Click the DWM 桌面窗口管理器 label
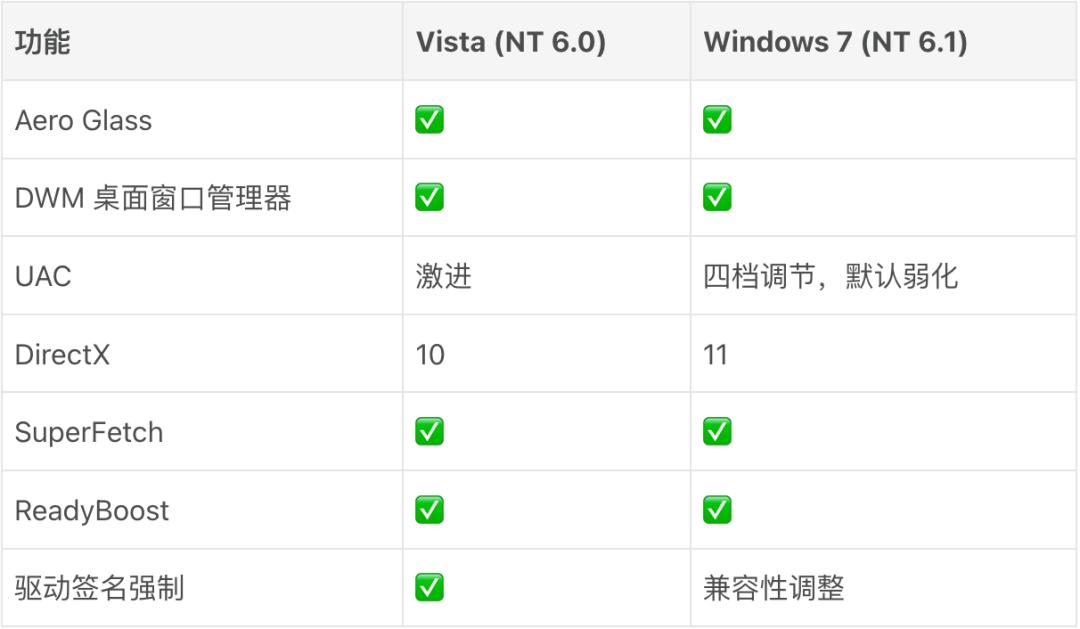The image size is (1080, 629). coord(153,198)
